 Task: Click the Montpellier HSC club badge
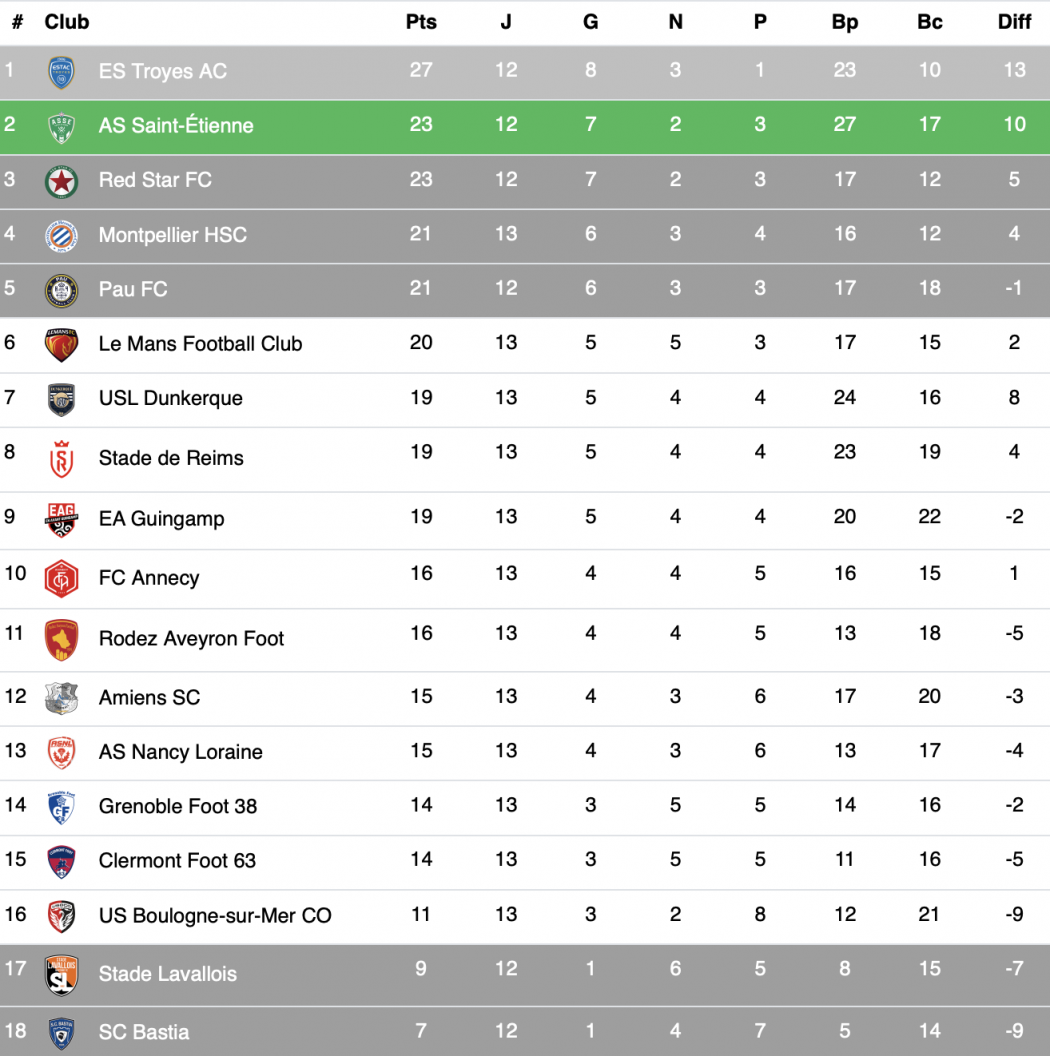(x=62, y=236)
